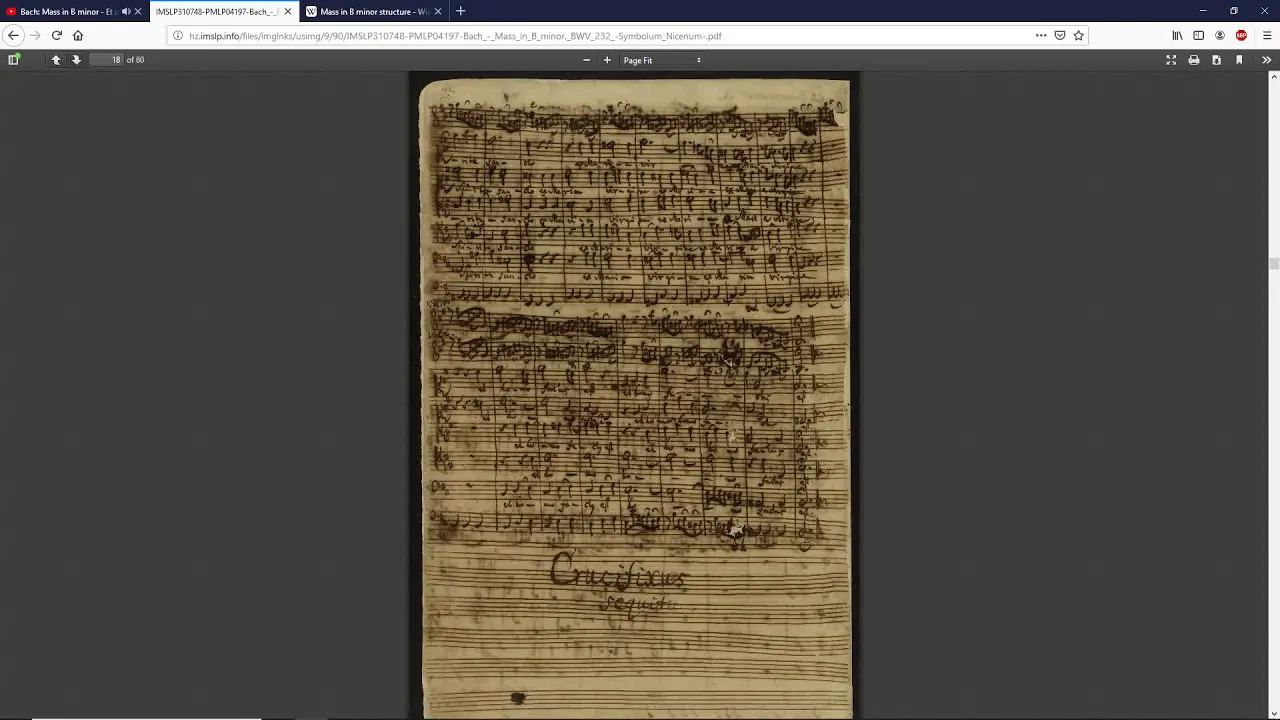Click the page number field showing 18

coord(106,60)
